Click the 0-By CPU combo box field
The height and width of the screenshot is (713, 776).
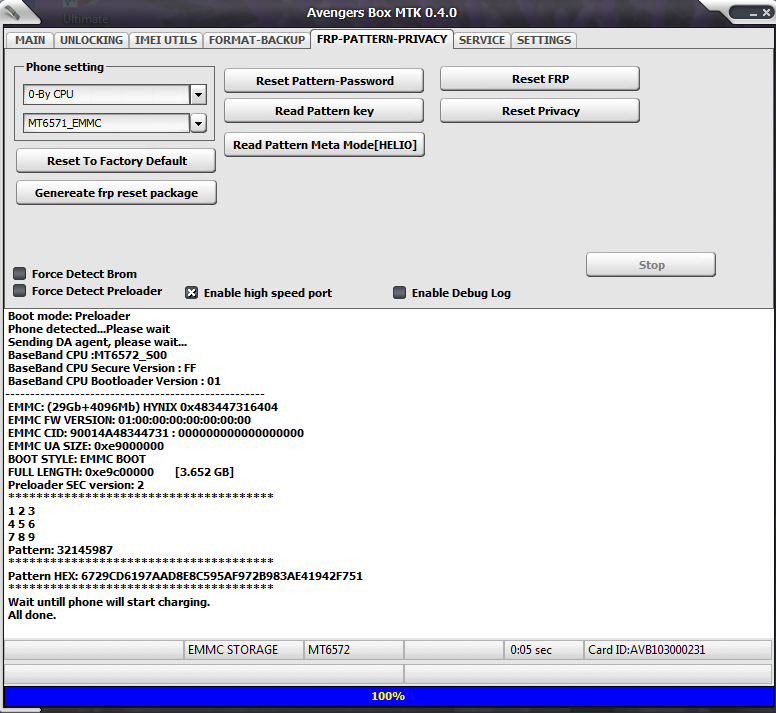pos(106,94)
